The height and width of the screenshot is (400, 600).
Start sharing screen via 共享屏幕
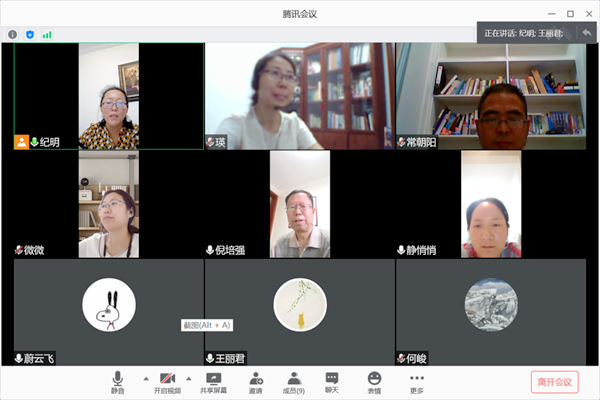click(x=213, y=381)
